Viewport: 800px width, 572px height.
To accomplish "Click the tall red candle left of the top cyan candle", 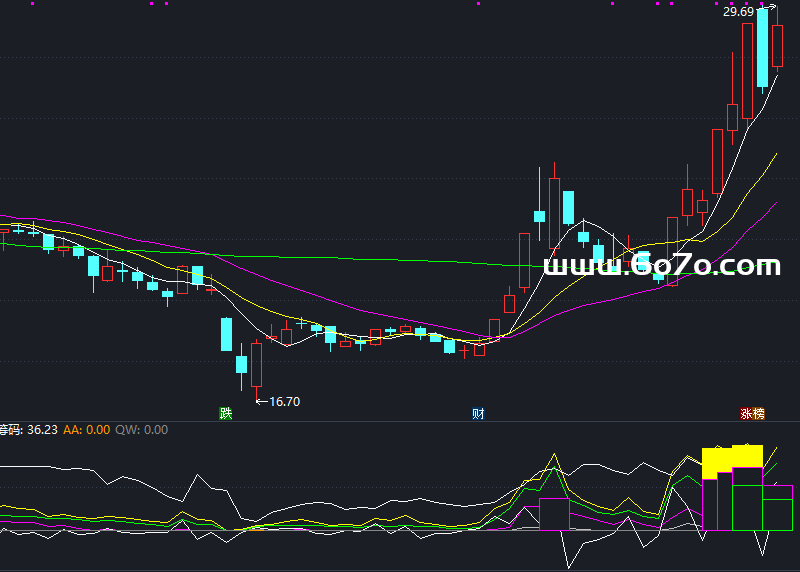I will tap(747, 70).
